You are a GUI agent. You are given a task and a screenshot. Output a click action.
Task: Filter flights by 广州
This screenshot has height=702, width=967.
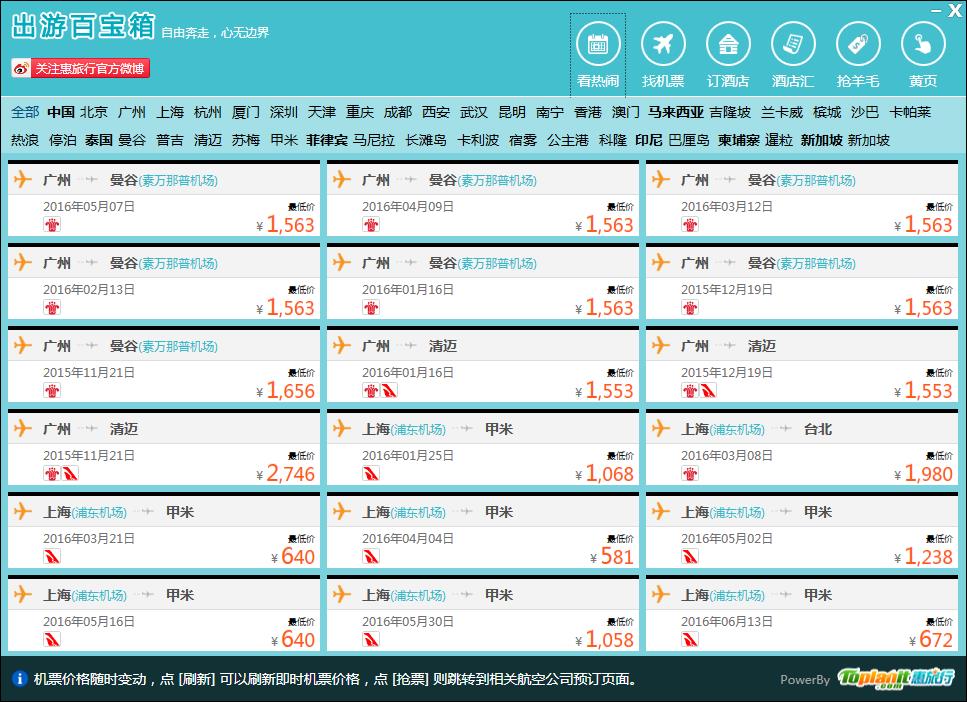[132, 112]
